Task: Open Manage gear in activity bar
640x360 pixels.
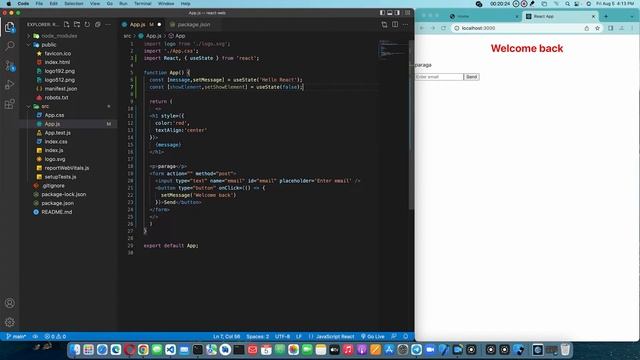Action: [x=10, y=322]
